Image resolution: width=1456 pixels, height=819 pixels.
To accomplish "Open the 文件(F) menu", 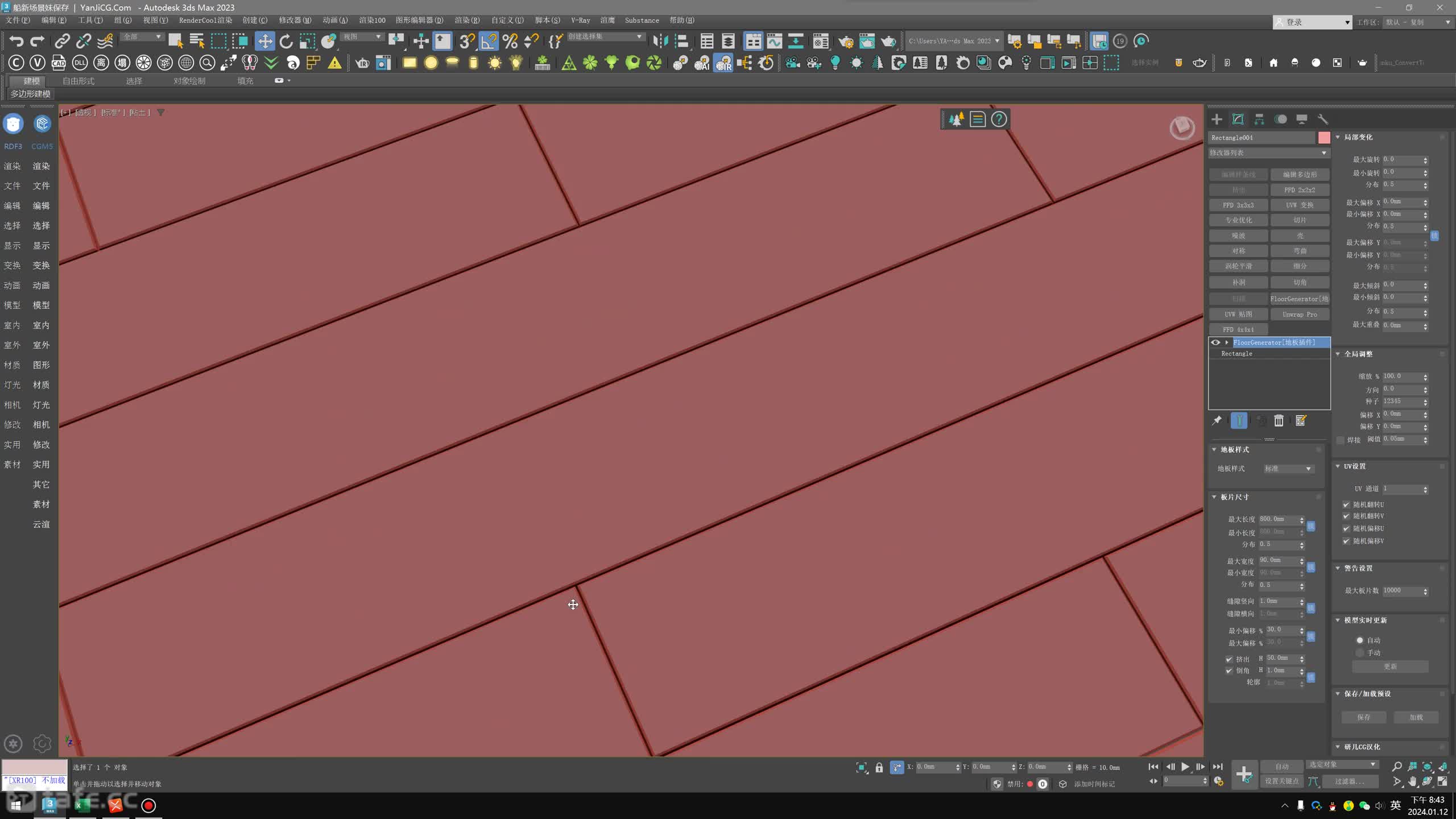I will (x=18, y=20).
